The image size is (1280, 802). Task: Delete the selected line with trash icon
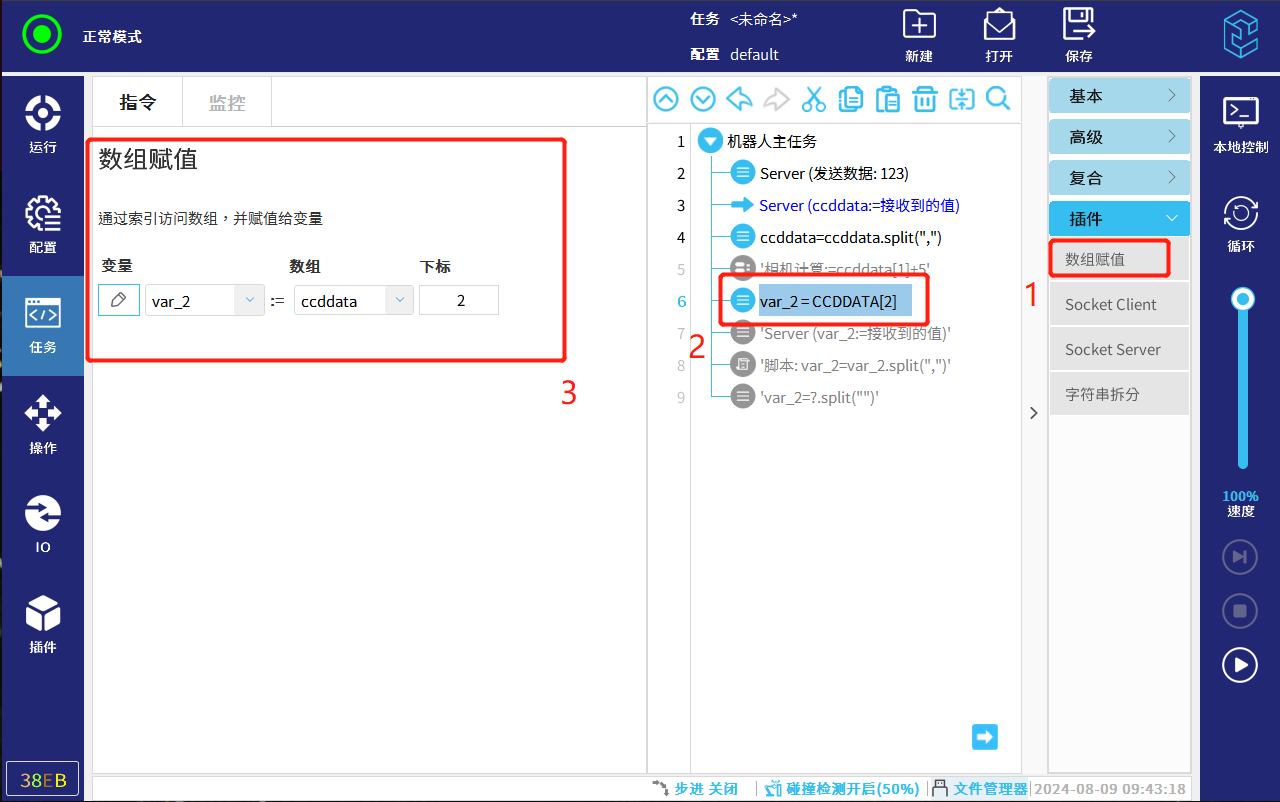coord(924,99)
